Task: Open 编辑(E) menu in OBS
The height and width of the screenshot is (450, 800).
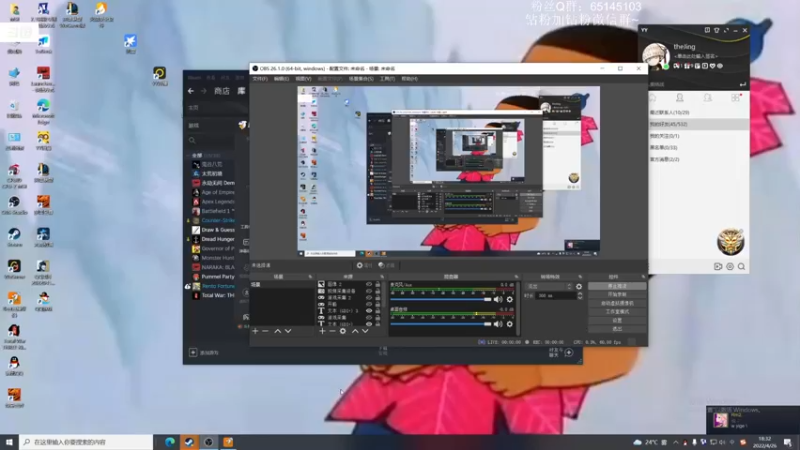Action: click(x=281, y=79)
